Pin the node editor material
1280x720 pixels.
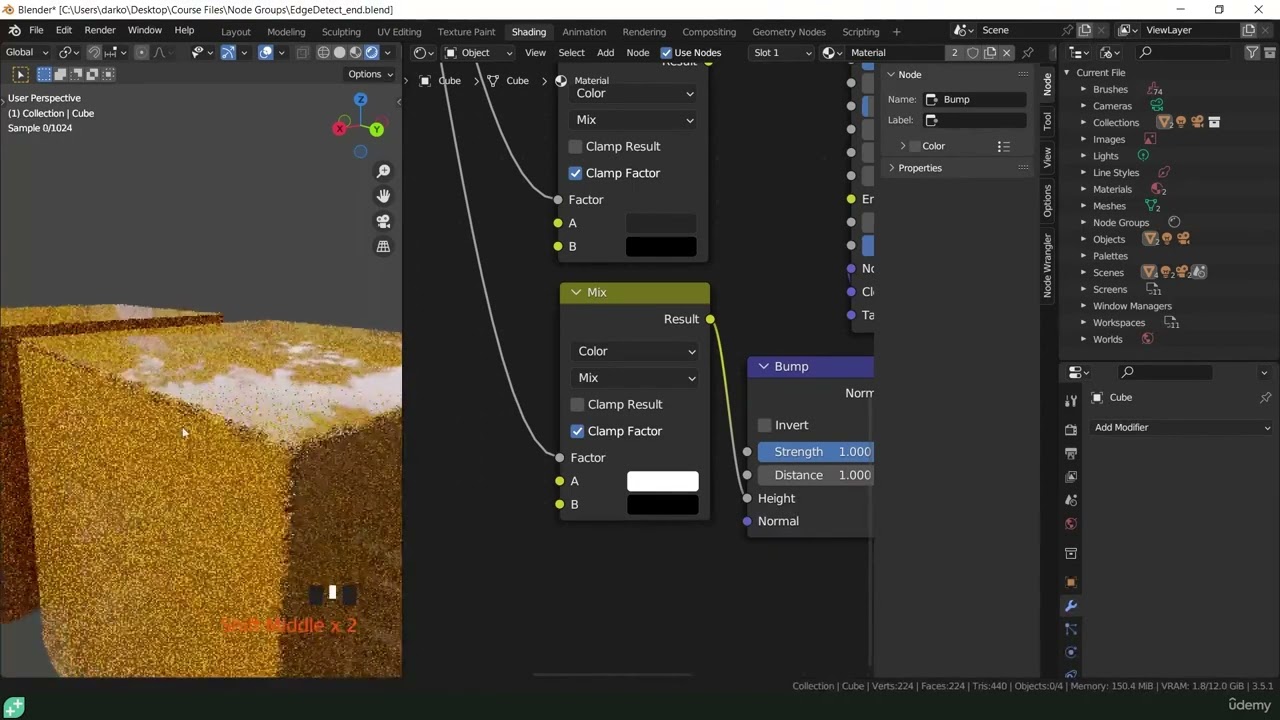[1027, 52]
